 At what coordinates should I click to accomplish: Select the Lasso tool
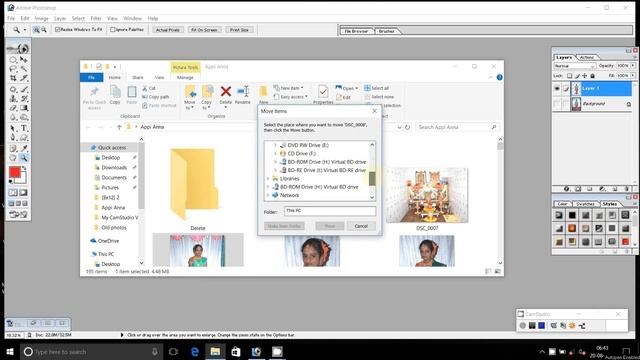(x=13, y=69)
